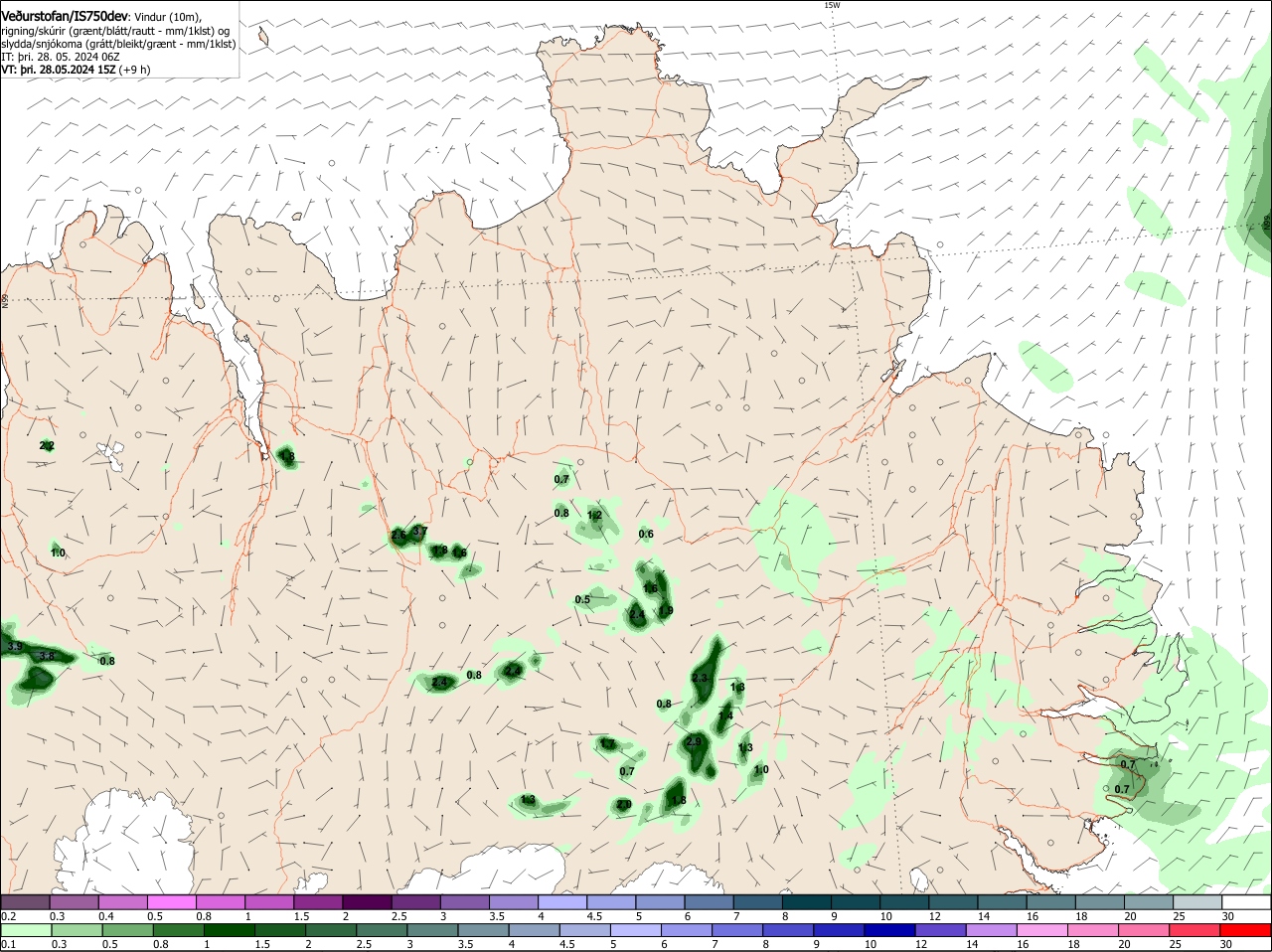This screenshot has width=1272, height=952.
Task: Select the darkest green 1–1.5 rain scale swatch
Action: point(229,931)
